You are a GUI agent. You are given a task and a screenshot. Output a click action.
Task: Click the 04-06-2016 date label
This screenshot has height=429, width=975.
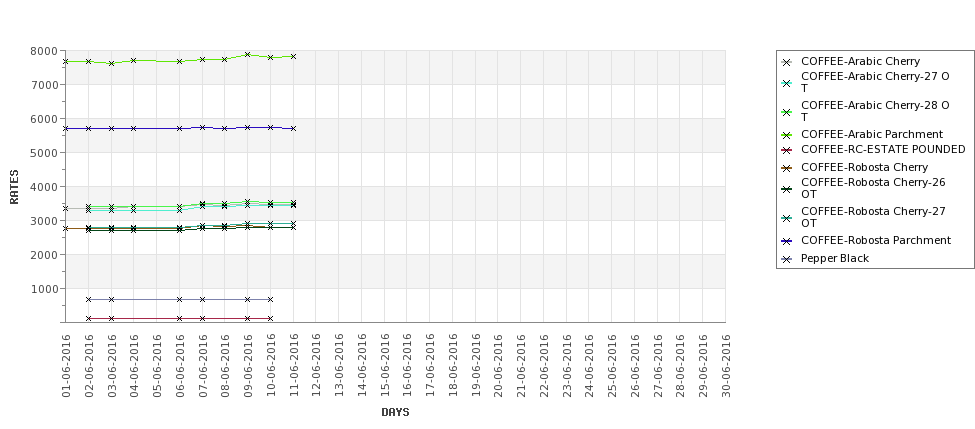click(134, 366)
